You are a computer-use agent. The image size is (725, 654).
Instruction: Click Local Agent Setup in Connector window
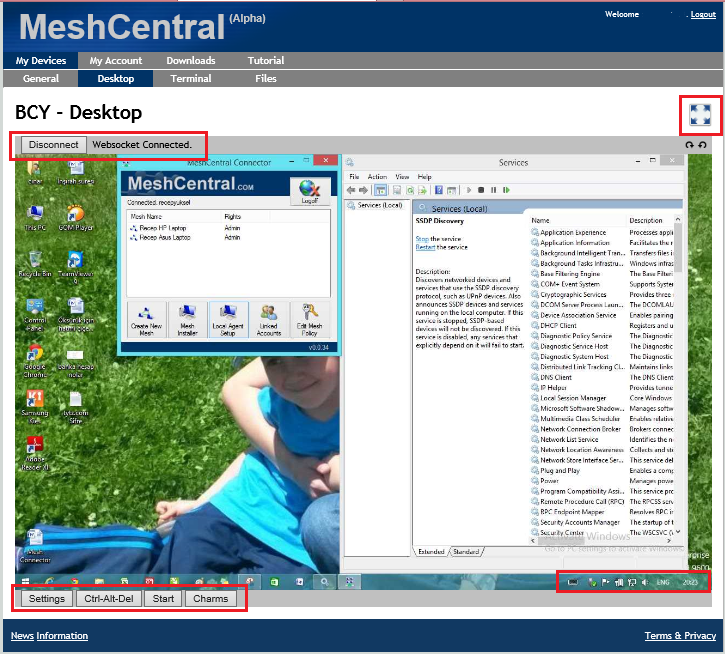(x=228, y=320)
